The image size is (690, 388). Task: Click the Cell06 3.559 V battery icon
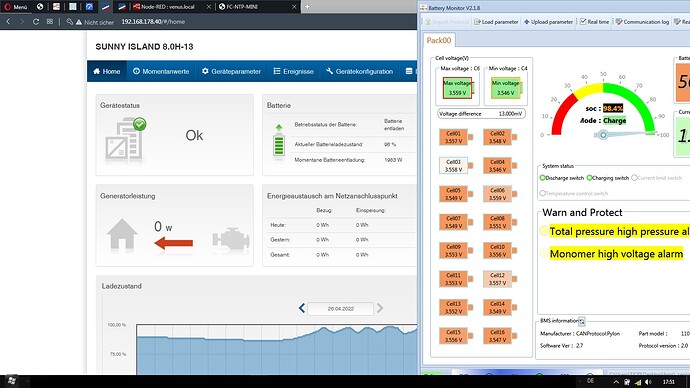tap(500, 194)
